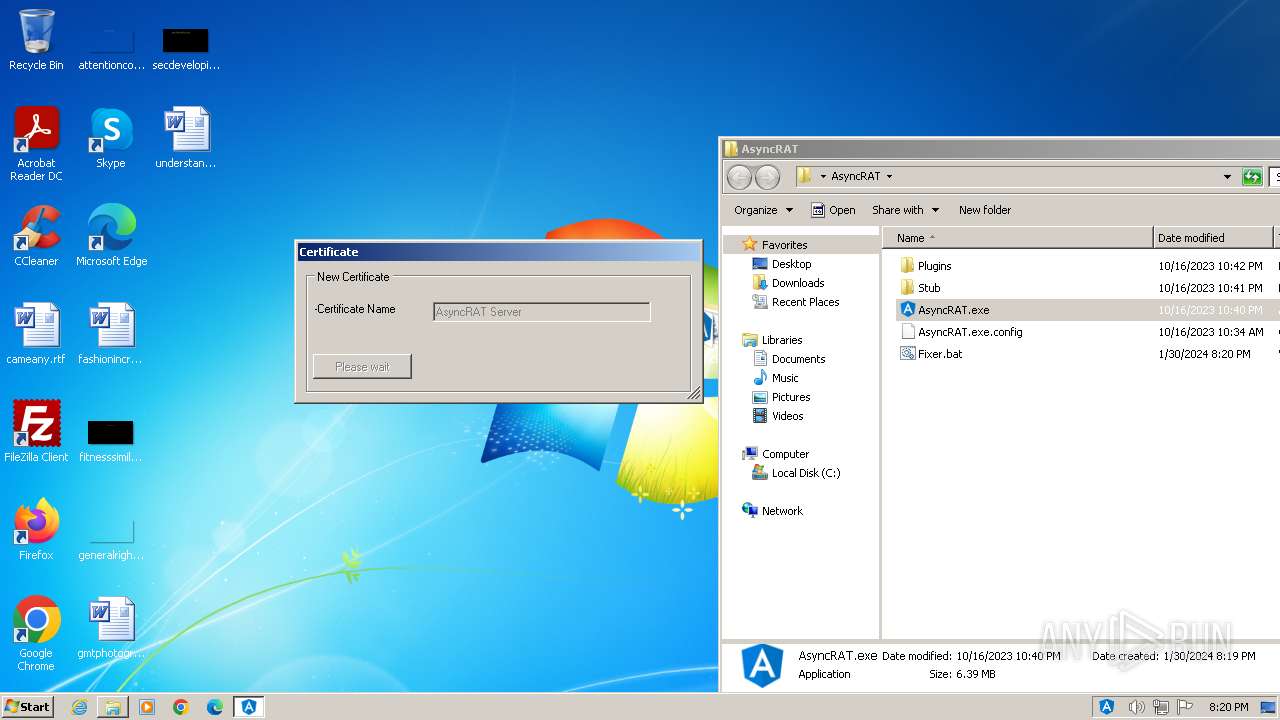
Task: Select the secdevelopi... desktop file
Action: [x=185, y=48]
